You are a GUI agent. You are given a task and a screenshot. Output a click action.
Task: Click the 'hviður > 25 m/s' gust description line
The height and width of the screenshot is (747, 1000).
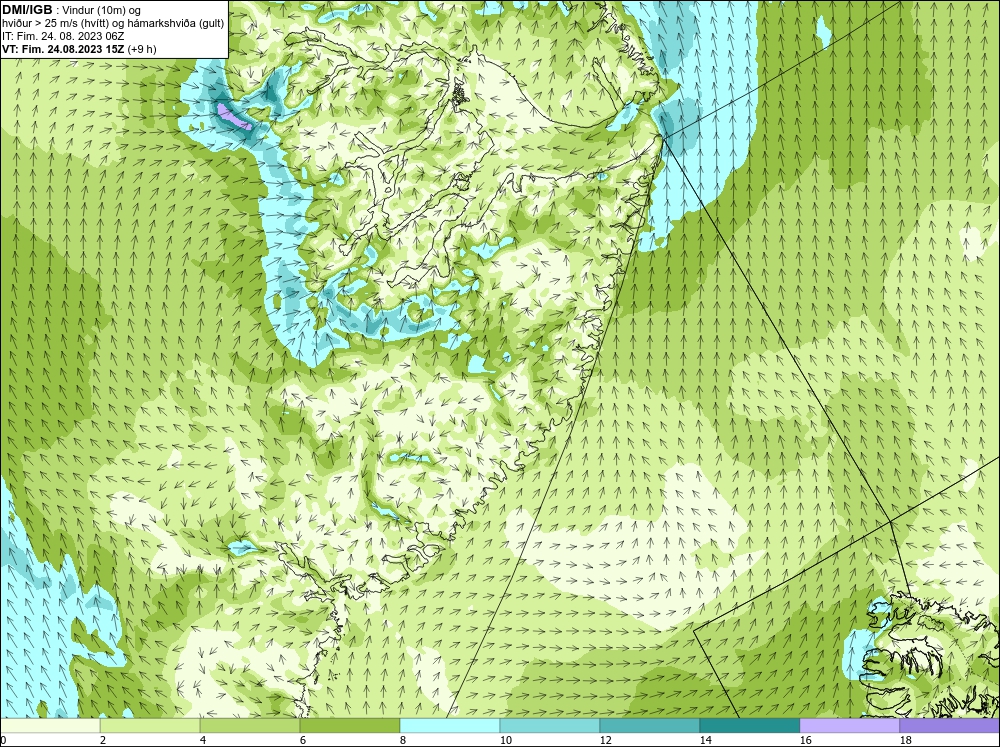pos(113,24)
